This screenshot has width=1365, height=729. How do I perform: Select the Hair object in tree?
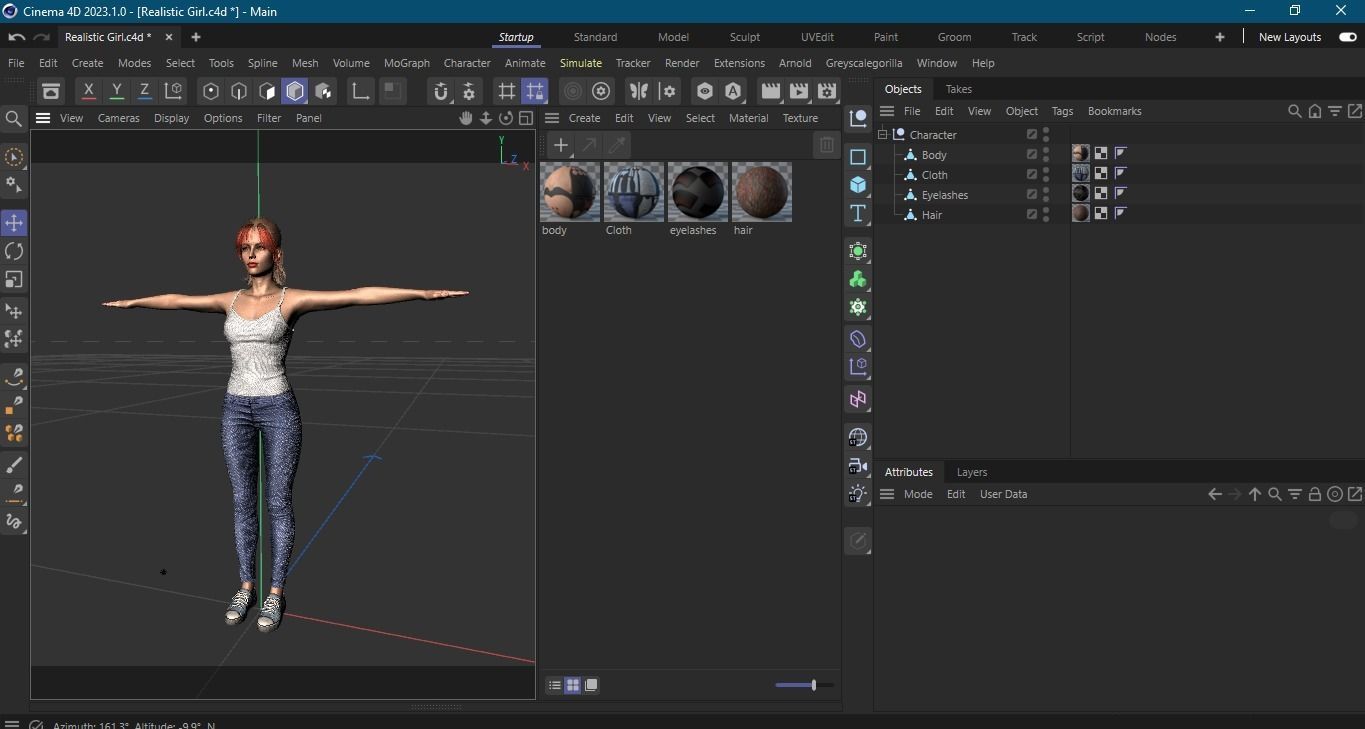click(x=932, y=214)
